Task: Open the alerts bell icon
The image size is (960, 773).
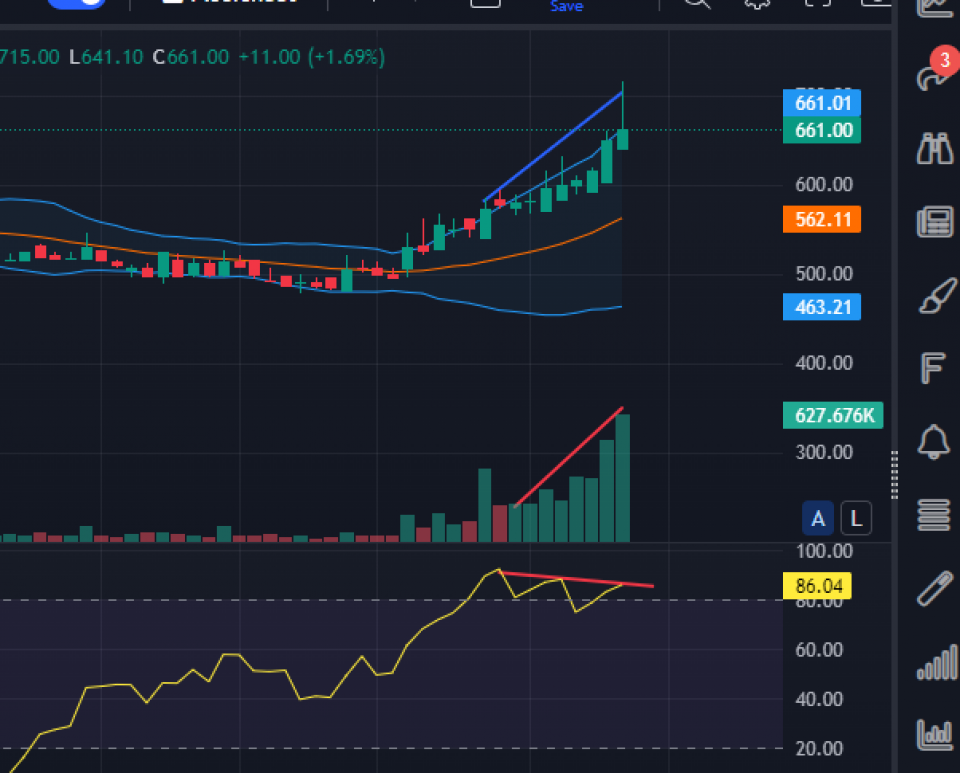Action: (x=934, y=441)
